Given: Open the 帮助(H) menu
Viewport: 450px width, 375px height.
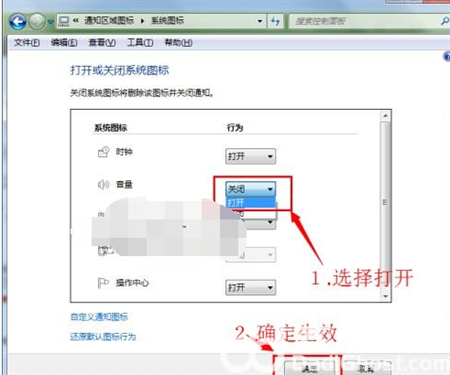Looking at the screenshot, I should click(178, 43).
